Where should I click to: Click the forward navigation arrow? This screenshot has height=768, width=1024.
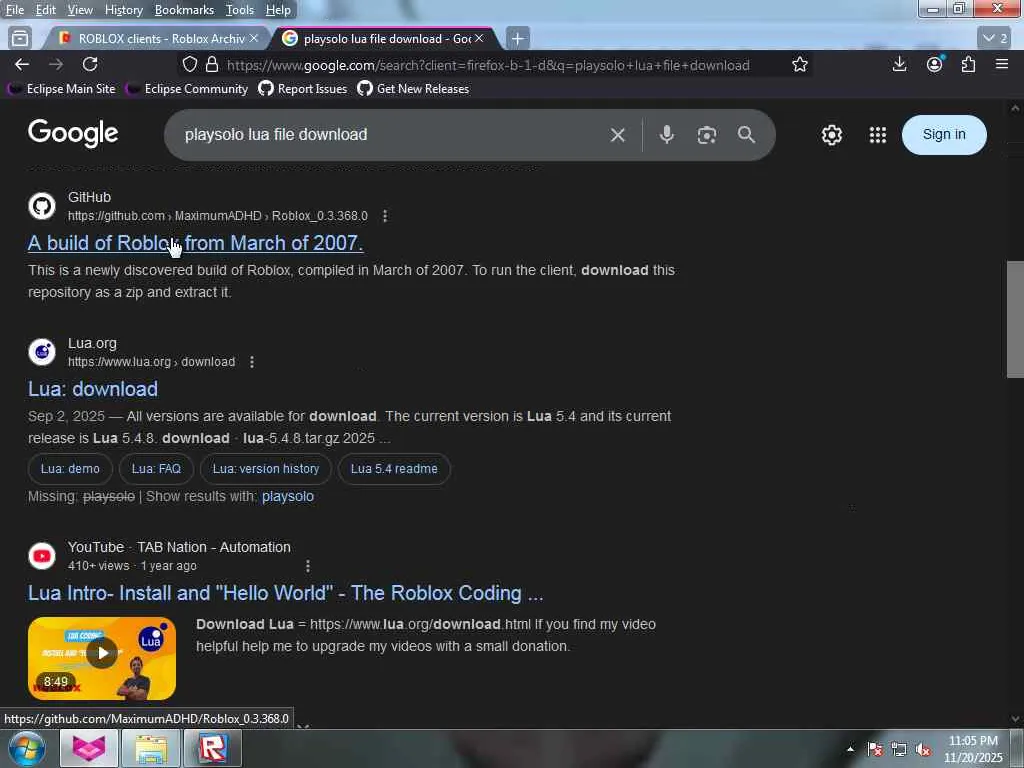click(56, 64)
